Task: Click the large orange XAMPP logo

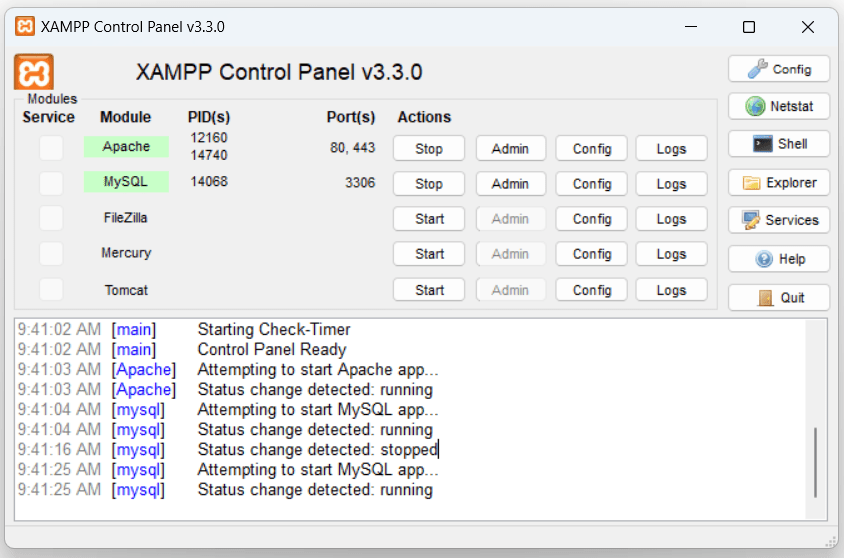Action: point(34,72)
